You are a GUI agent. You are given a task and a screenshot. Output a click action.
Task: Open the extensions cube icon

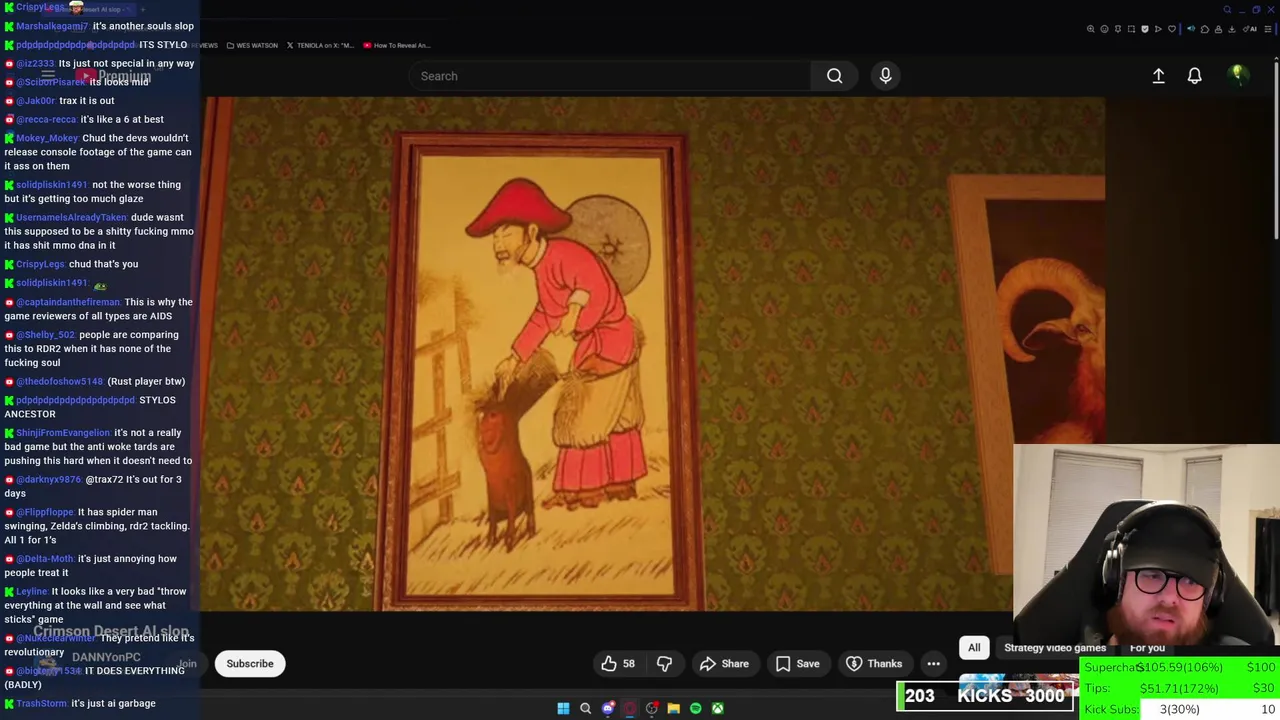pyautogui.click(x=1205, y=29)
